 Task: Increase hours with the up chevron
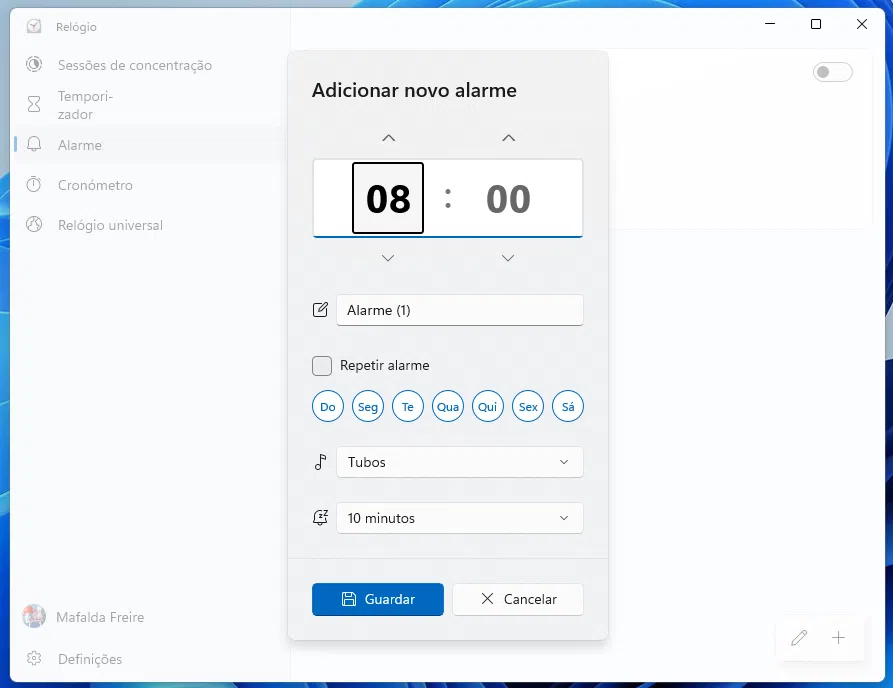point(388,138)
